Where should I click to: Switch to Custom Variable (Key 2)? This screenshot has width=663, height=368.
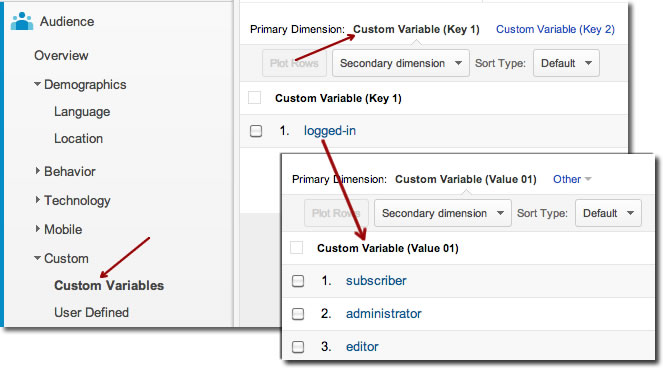coord(555,29)
